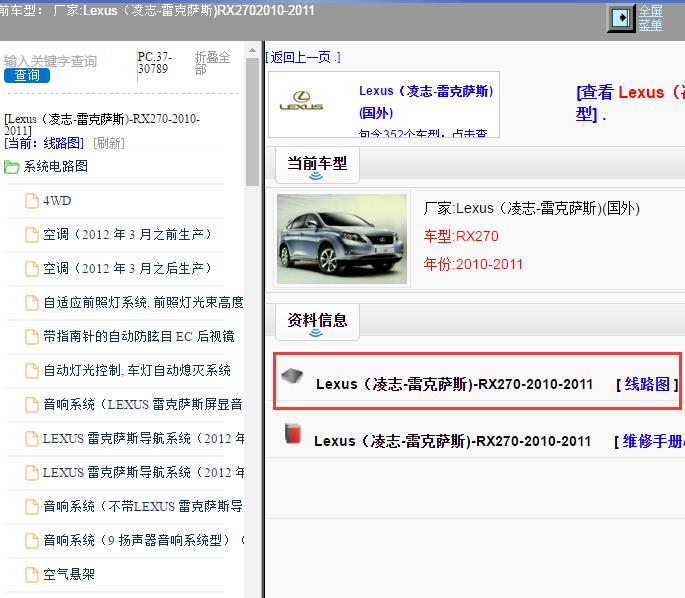Screen dimensions: 685x598
Task: Open 带指南针的自动防眩目 EC 后视镜
Action: coord(138,336)
